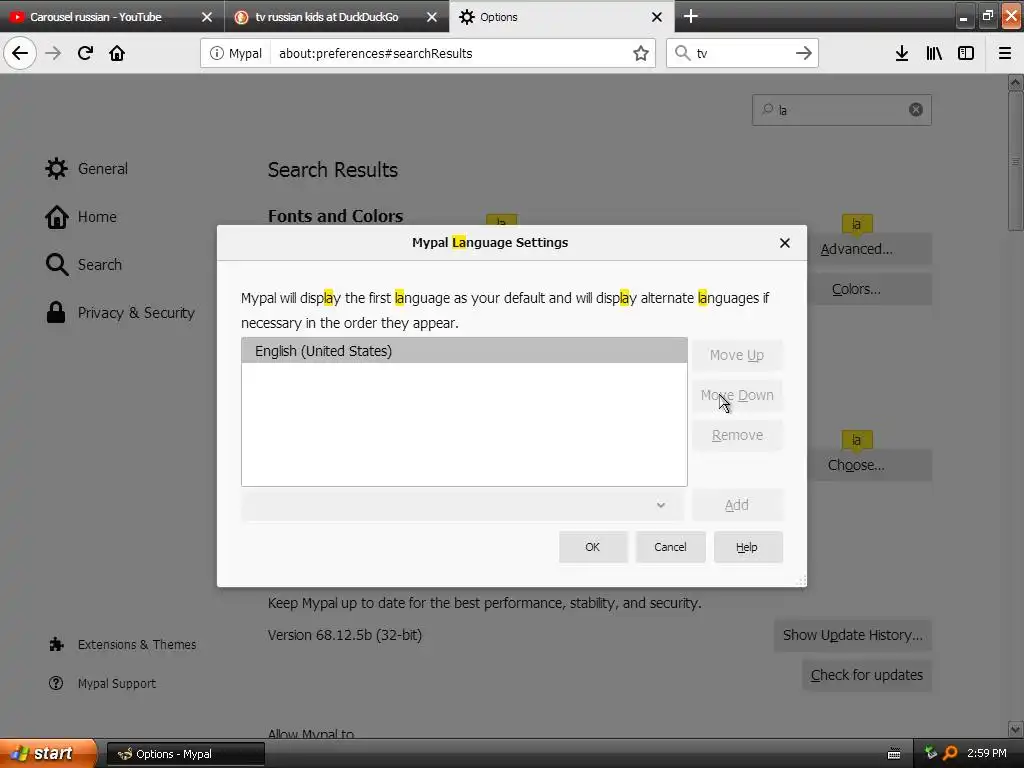The height and width of the screenshot is (768, 1024).
Task: Close the Language Settings dialog
Action: (x=784, y=243)
